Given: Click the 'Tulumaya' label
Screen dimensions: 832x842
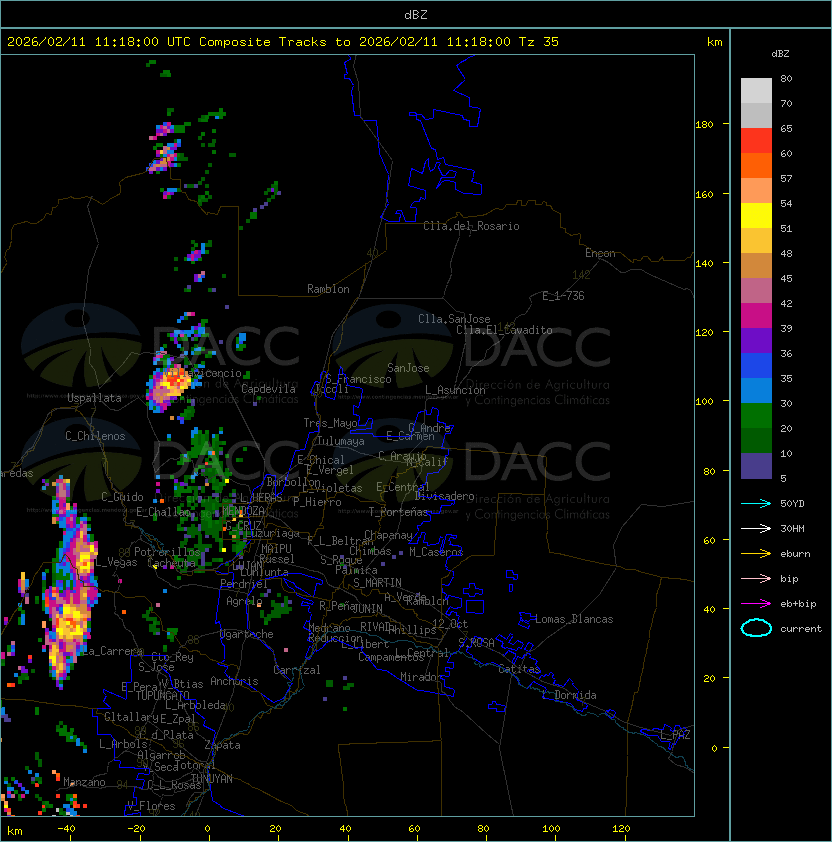Looking at the screenshot, I should click(x=341, y=441).
